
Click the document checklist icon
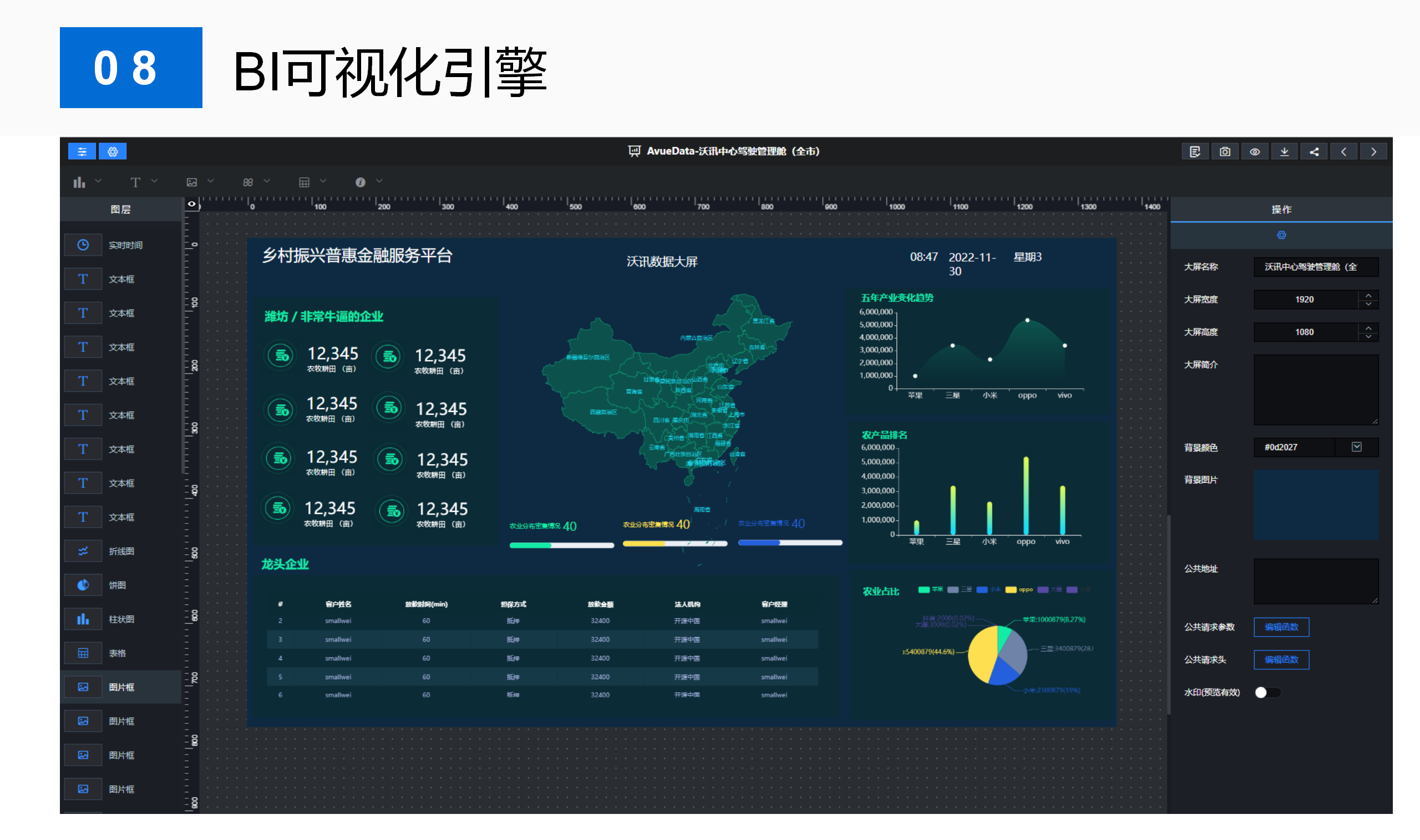pyautogui.click(x=1195, y=152)
